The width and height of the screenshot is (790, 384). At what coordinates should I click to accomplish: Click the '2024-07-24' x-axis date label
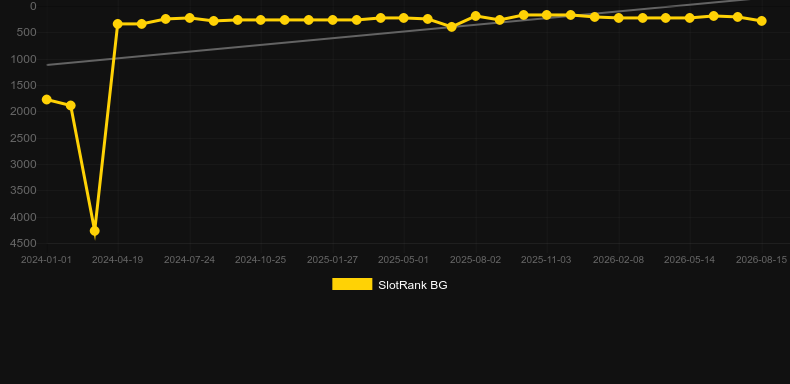[189, 260]
